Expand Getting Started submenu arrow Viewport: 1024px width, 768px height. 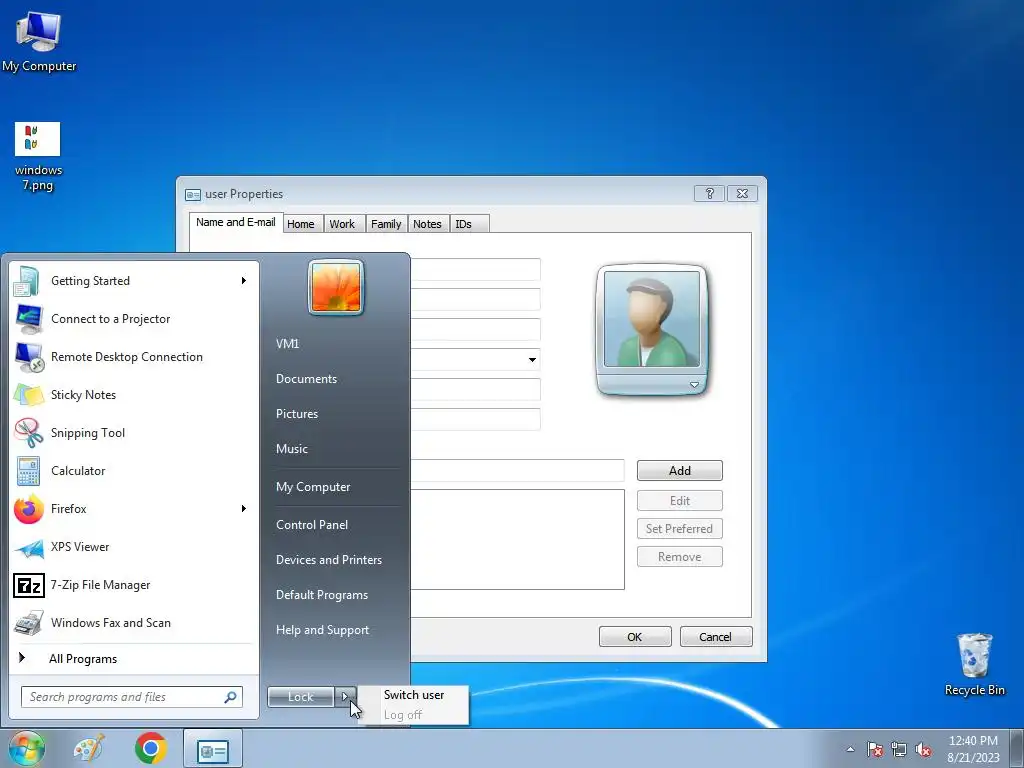[244, 281]
